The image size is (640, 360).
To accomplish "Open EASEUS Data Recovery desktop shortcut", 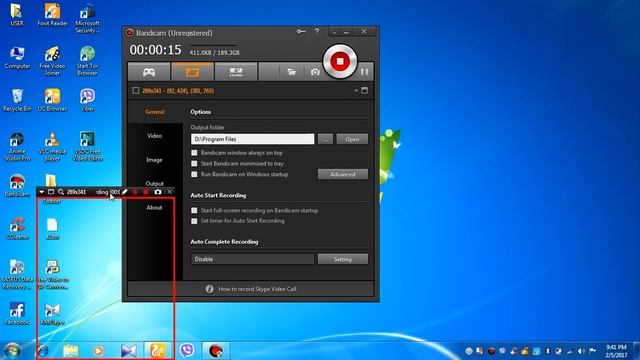I will tap(17, 274).
